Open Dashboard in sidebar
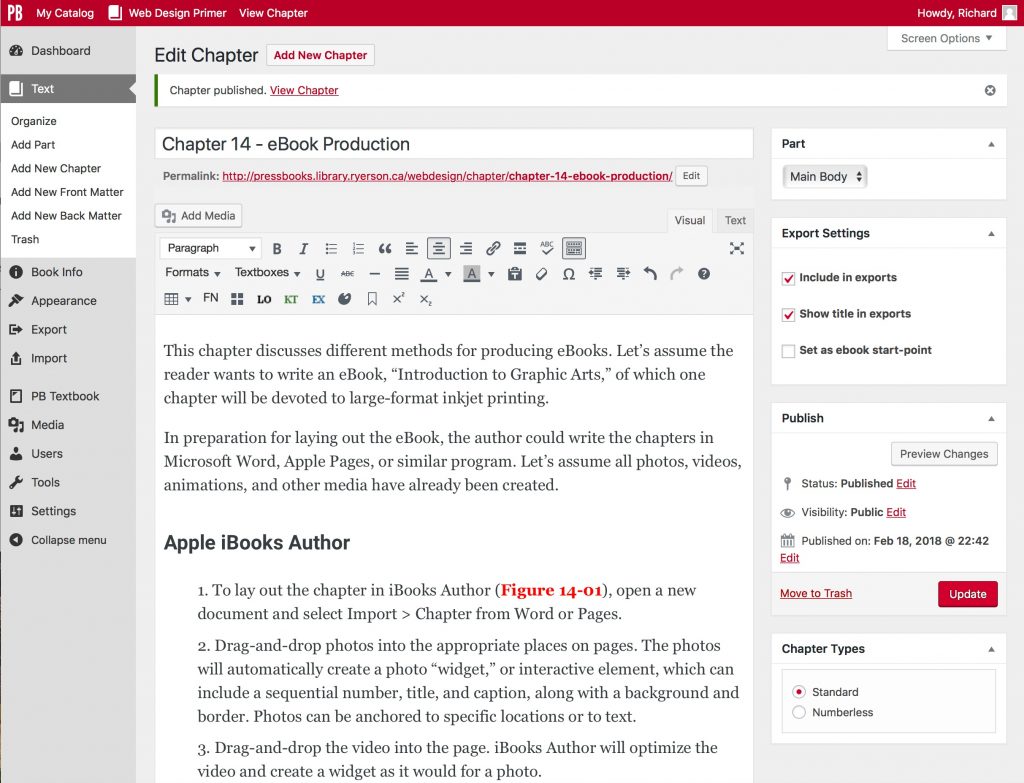The image size is (1024, 783). pos(61,51)
